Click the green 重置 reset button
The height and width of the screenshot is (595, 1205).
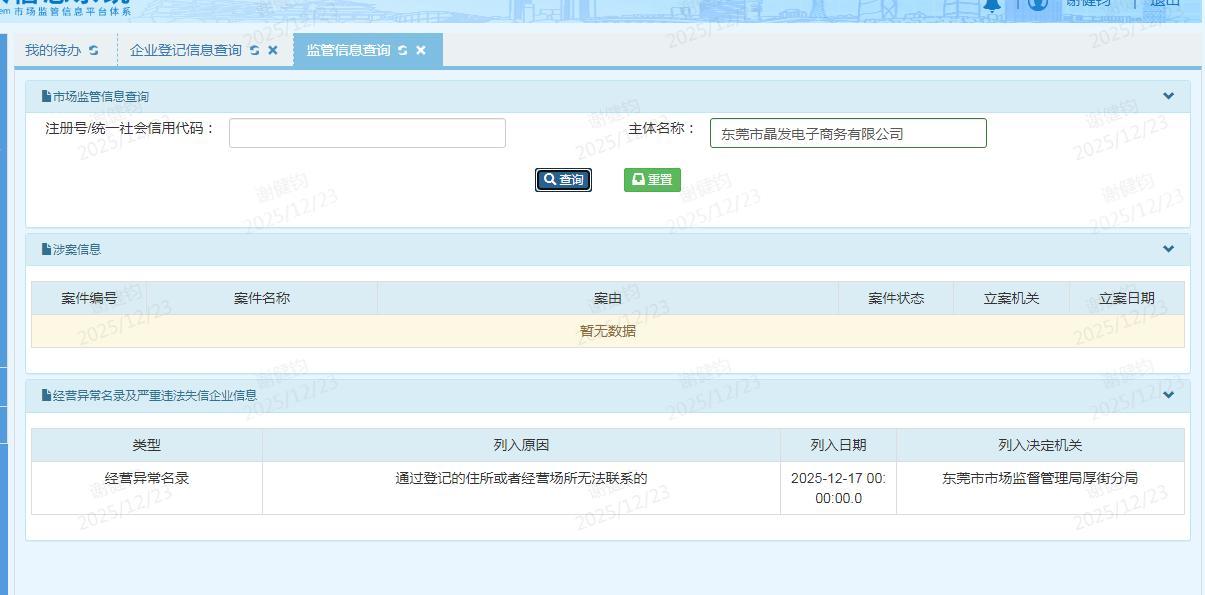[652, 180]
